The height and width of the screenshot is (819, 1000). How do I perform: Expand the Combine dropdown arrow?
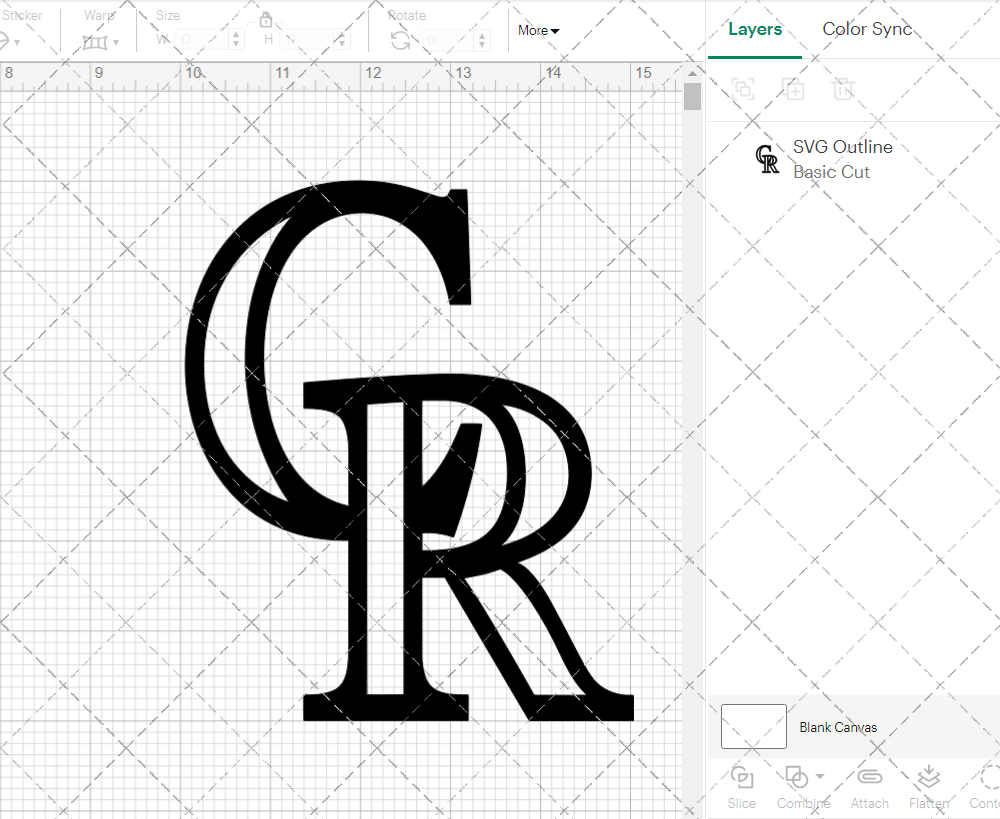(820, 776)
